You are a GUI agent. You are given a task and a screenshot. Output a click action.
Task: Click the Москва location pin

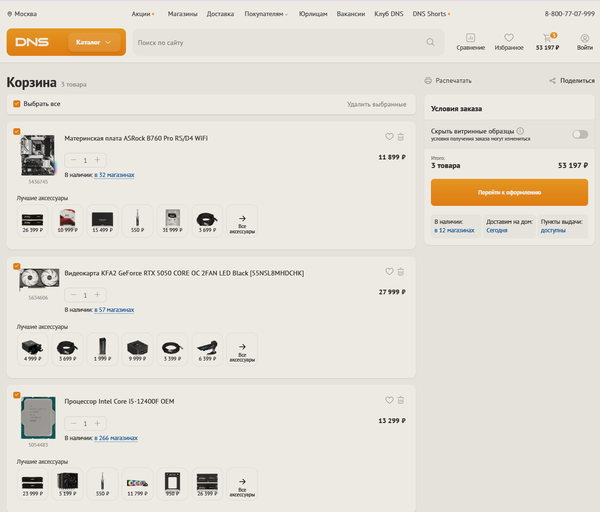coord(10,14)
